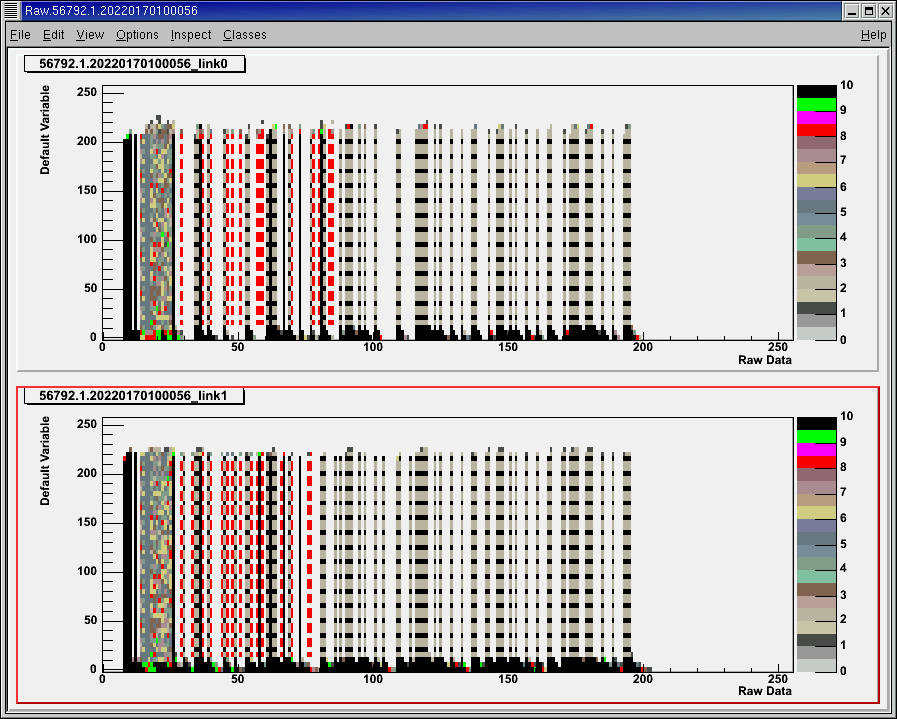Click "Default Variable" axis title in lower plot
The width and height of the screenshot is (897, 719).
click(x=46, y=462)
